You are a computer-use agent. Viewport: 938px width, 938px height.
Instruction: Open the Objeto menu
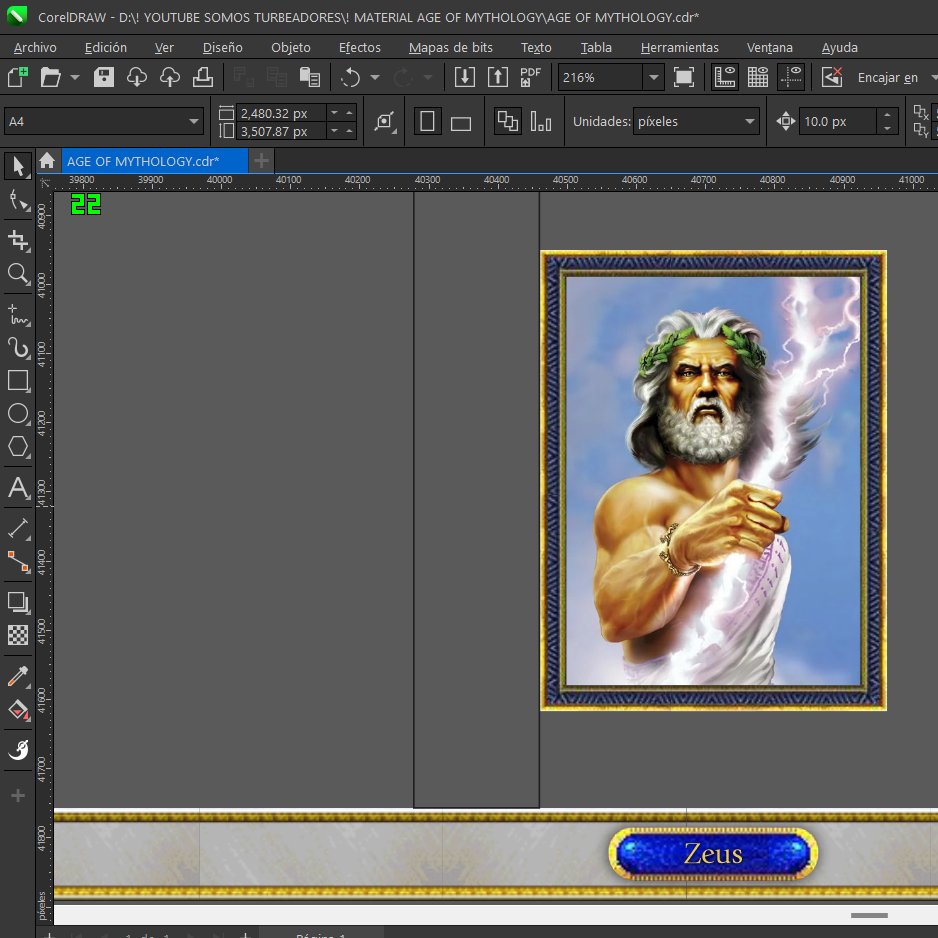point(291,47)
